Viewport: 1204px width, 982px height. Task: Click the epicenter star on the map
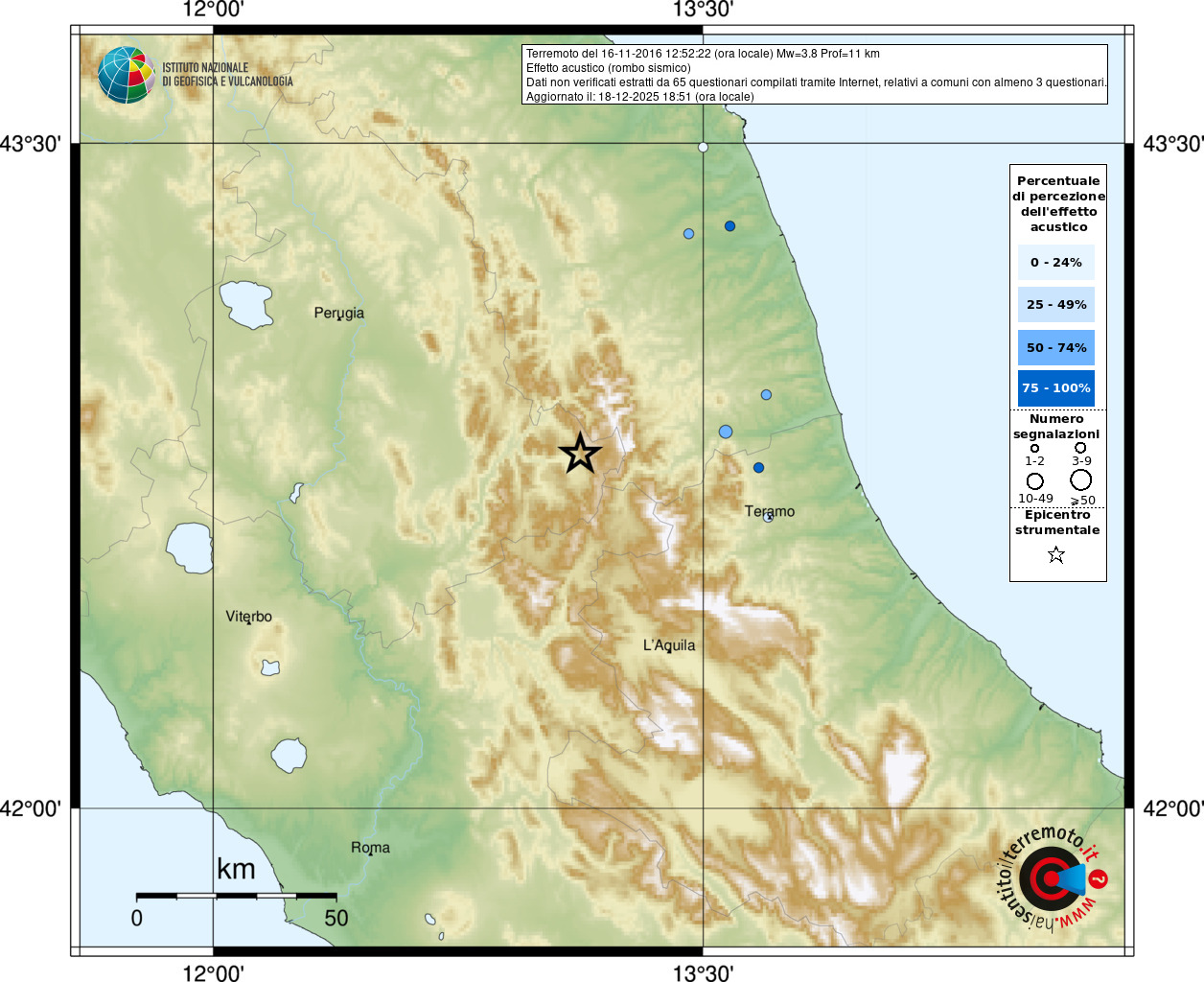(580, 454)
